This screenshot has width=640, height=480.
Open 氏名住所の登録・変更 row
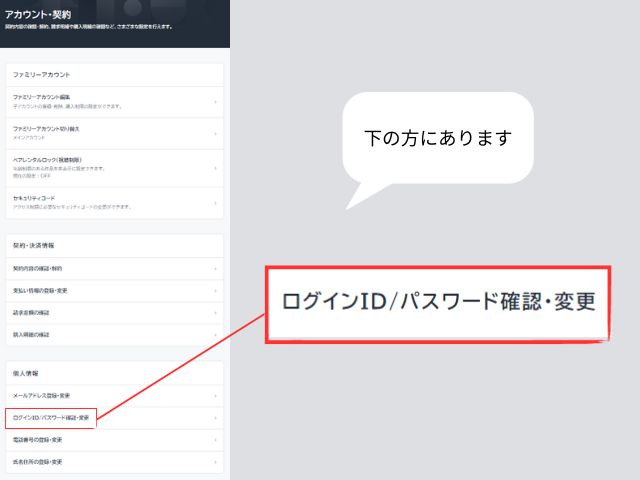115,462
